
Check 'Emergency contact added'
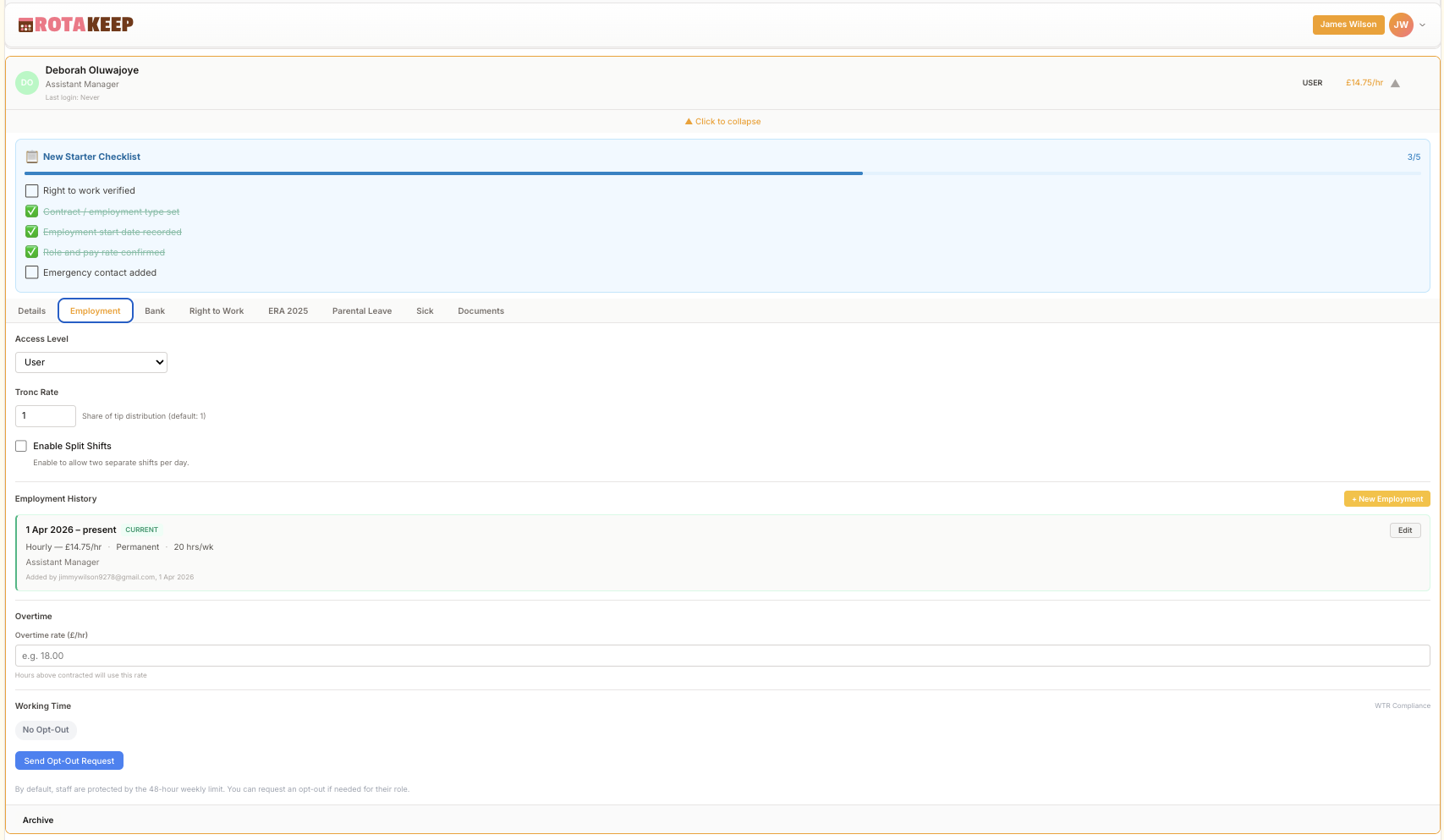coord(32,272)
